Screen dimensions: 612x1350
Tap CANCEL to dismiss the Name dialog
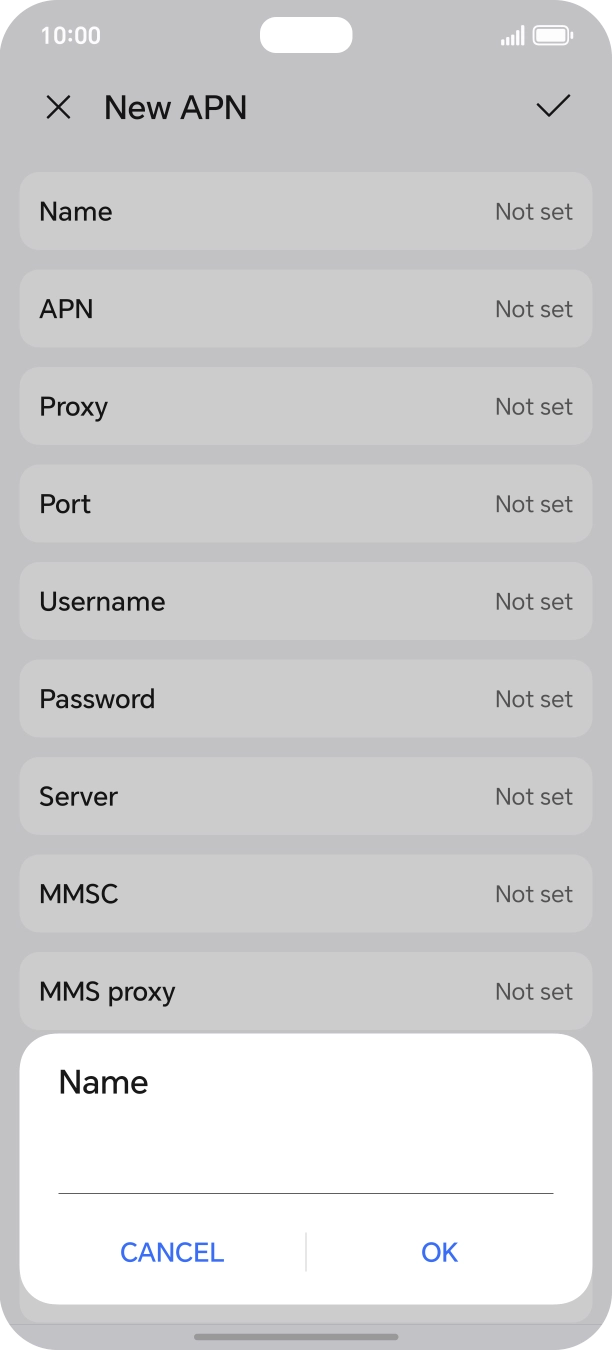point(171,1252)
